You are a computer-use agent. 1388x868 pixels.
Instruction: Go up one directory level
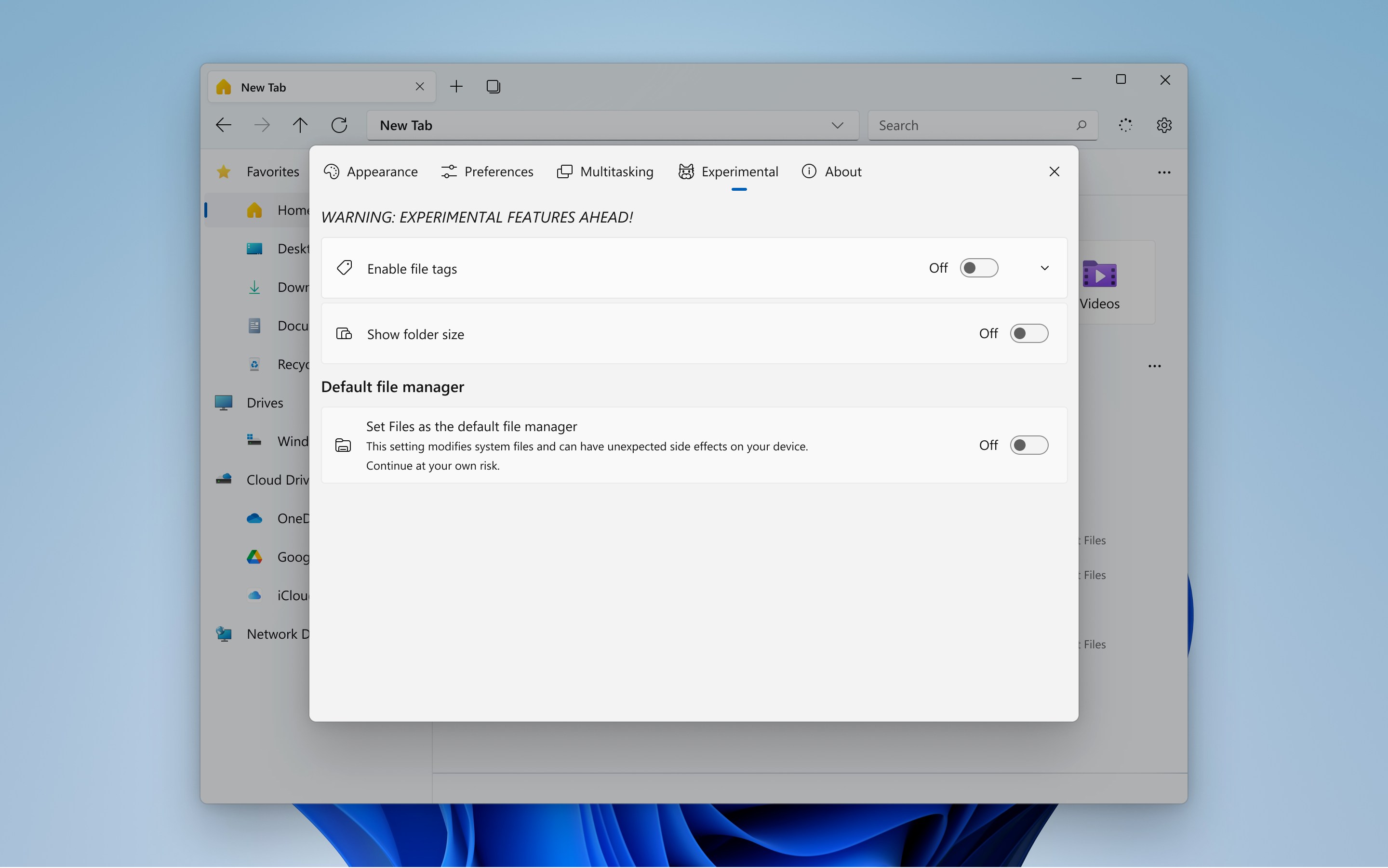(x=300, y=125)
